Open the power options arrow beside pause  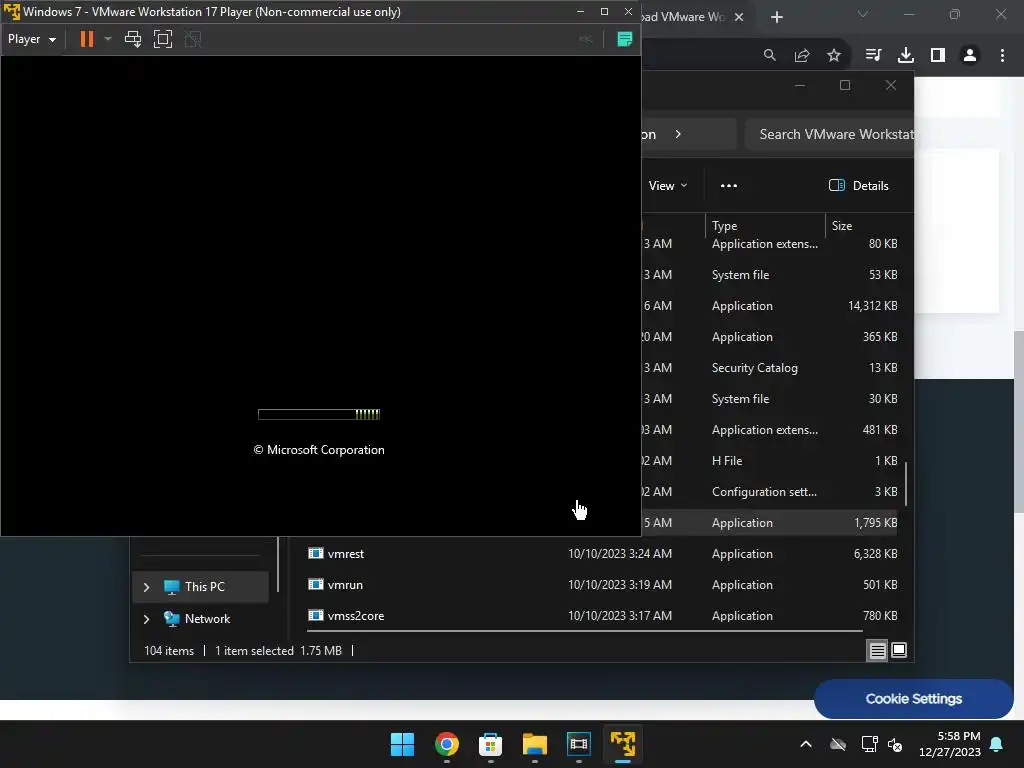click(108, 39)
